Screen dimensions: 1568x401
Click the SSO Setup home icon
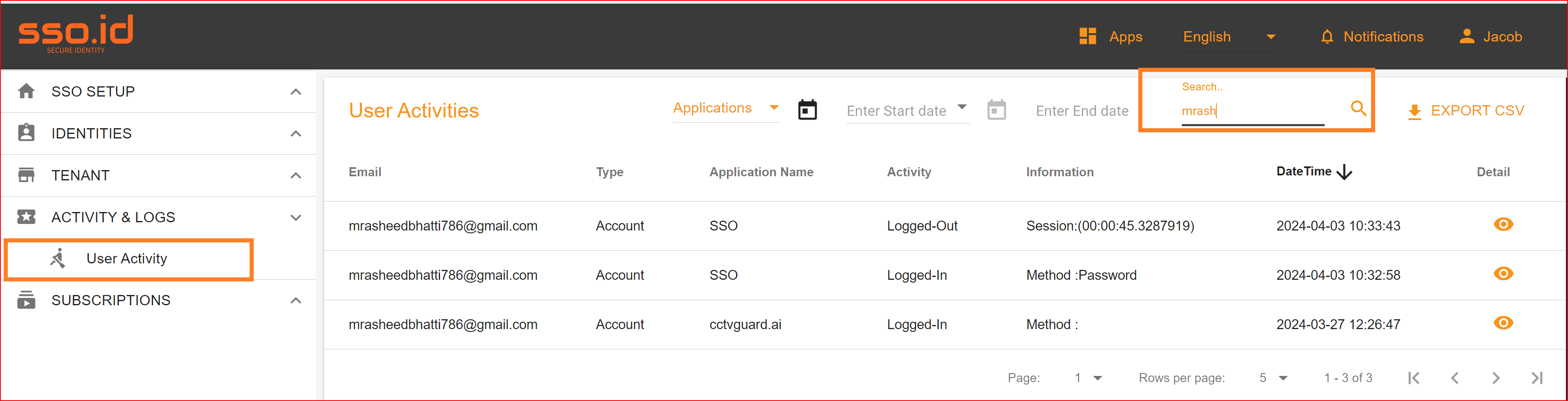tap(26, 91)
